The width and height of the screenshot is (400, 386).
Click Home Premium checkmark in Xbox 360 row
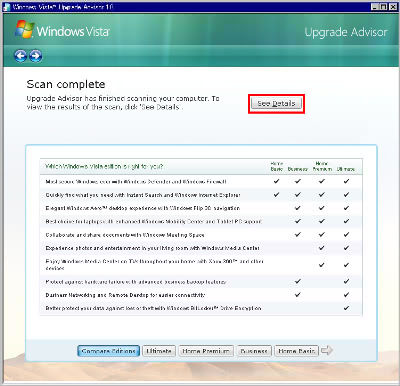tap(322, 265)
